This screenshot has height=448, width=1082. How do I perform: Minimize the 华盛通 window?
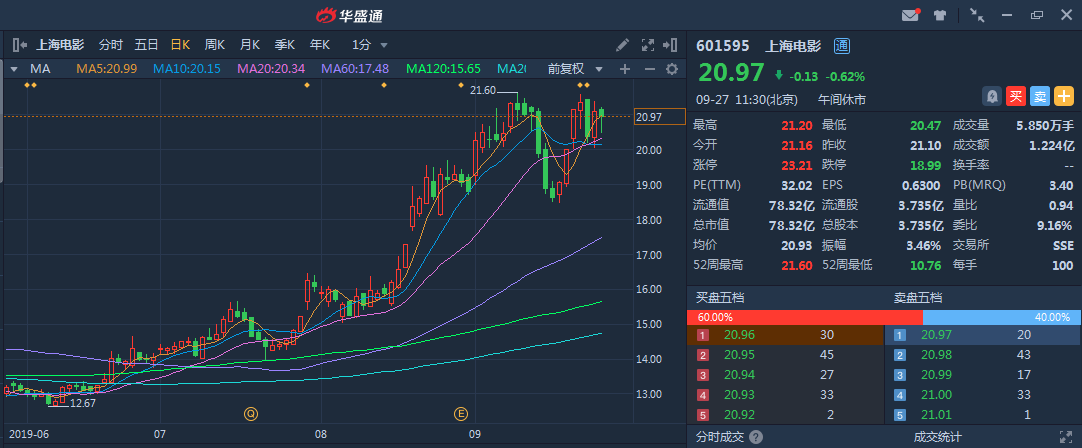click(1007, 14)
